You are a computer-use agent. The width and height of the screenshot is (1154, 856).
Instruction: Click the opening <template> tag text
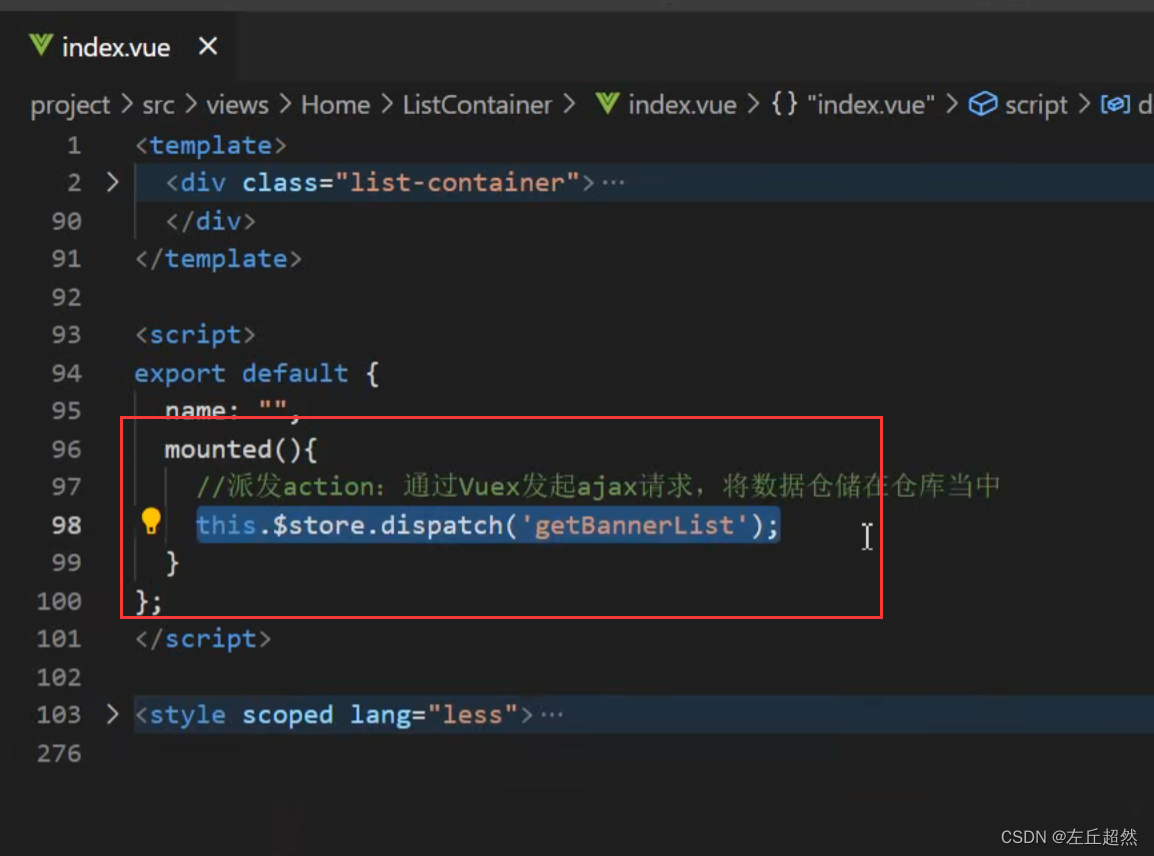click(x=211, y=145)
